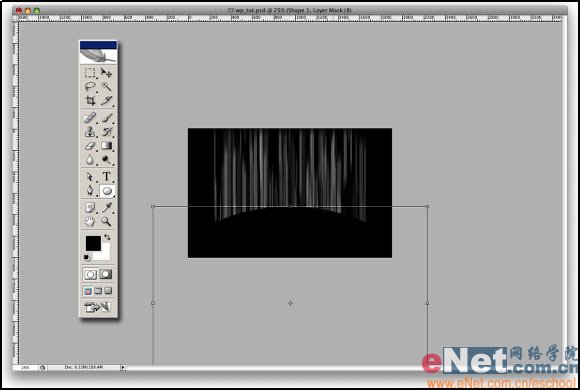Switch to Standard editing mode
The width and height of the screenshot is (580, 390).
point(90,274)
